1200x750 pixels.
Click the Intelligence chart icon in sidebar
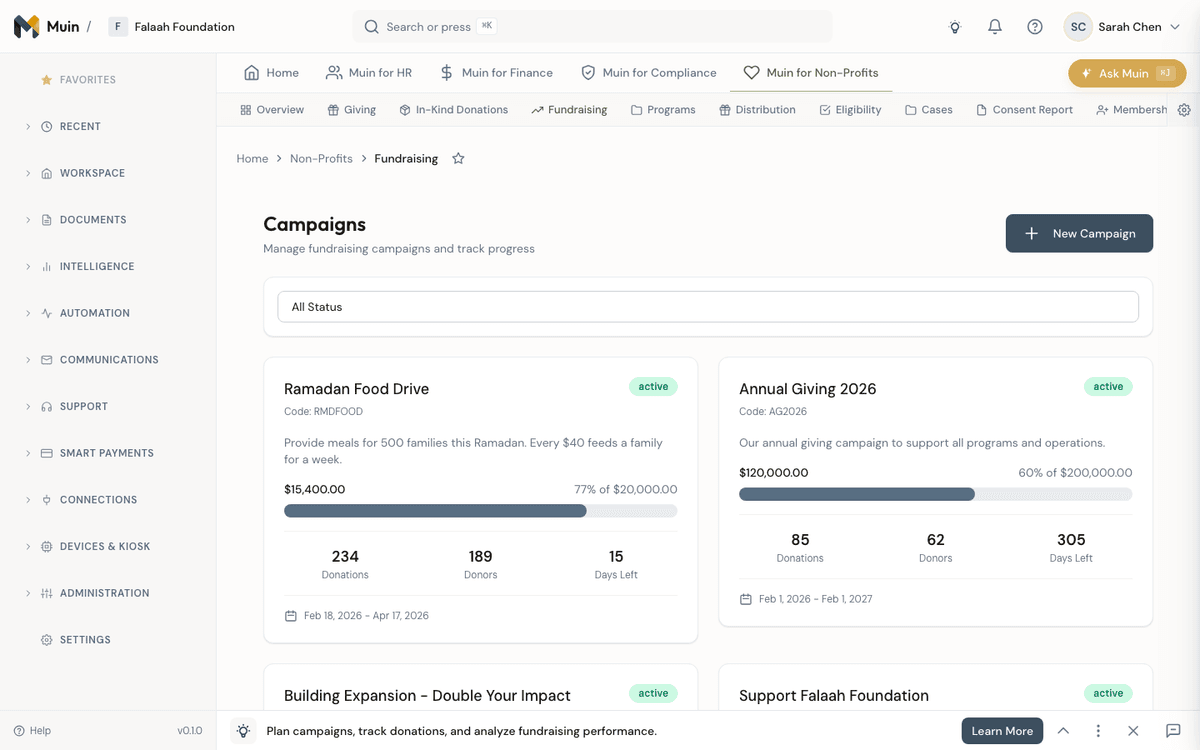pyautogui.click(x=46, y=267)
